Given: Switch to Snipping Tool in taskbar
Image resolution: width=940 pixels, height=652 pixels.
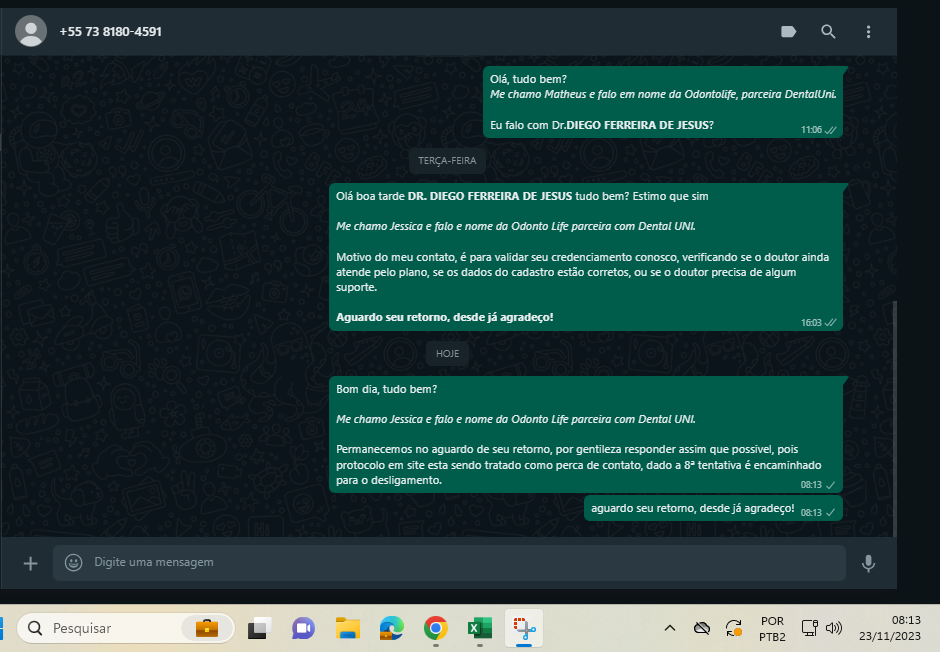Looking at the screenshot, I should [524, 628].
